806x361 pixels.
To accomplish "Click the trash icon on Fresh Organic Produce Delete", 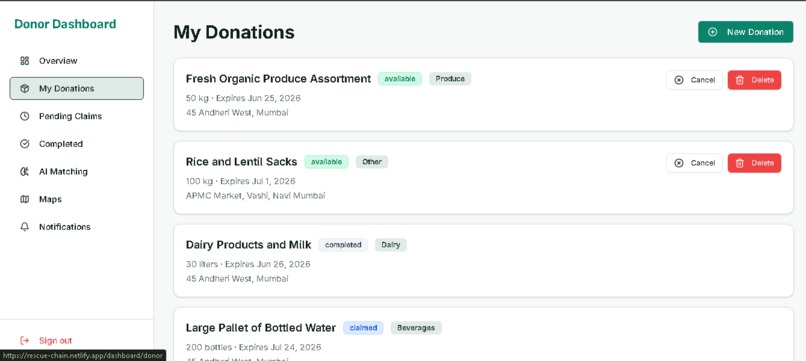I will [740, 80].
